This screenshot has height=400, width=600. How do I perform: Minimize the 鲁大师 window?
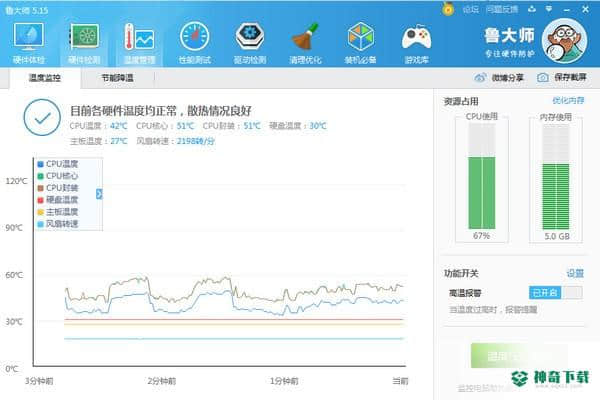coord(567,9)
